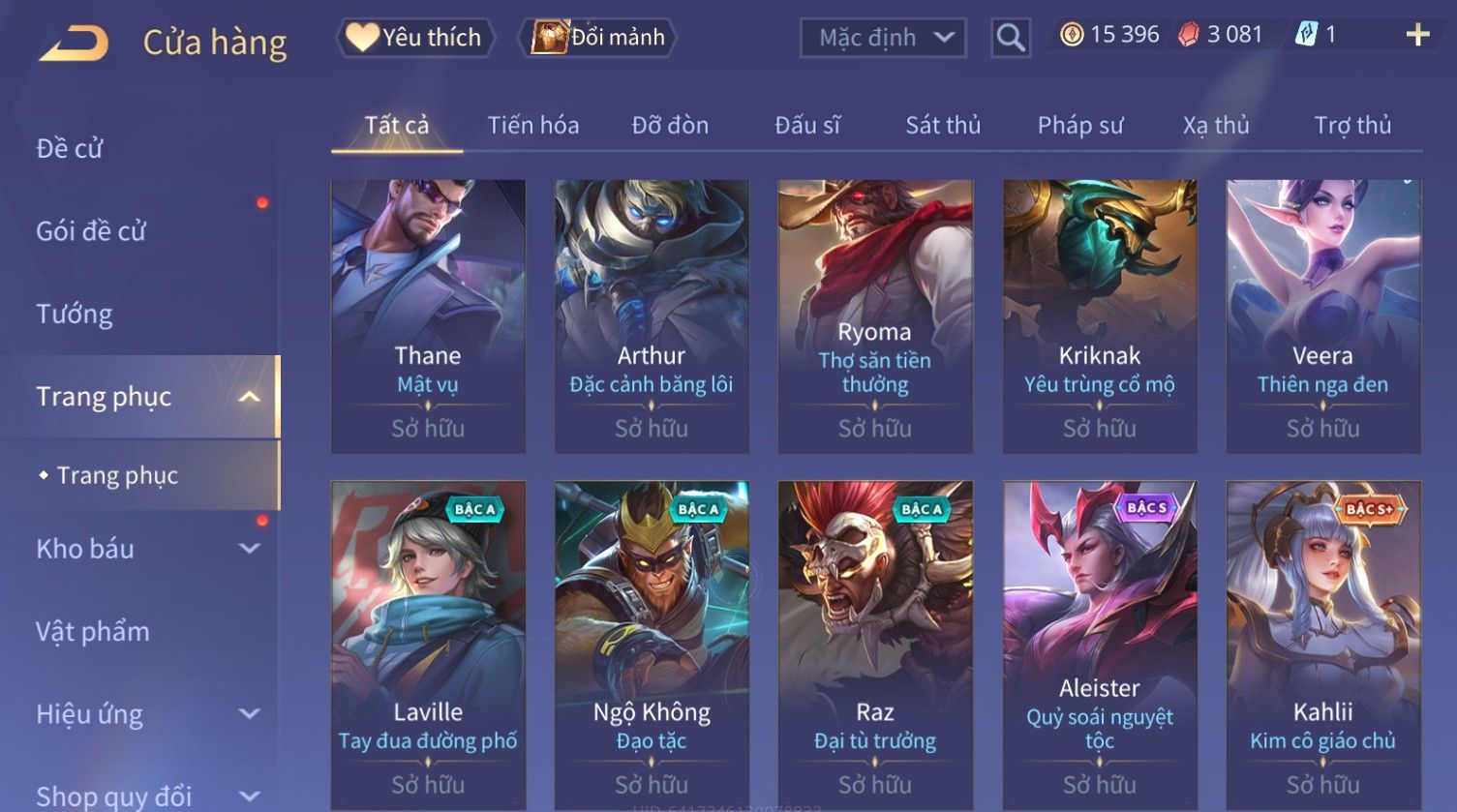
Task: Open the Mặc định sort dropdown
Action: coord(883,38)
